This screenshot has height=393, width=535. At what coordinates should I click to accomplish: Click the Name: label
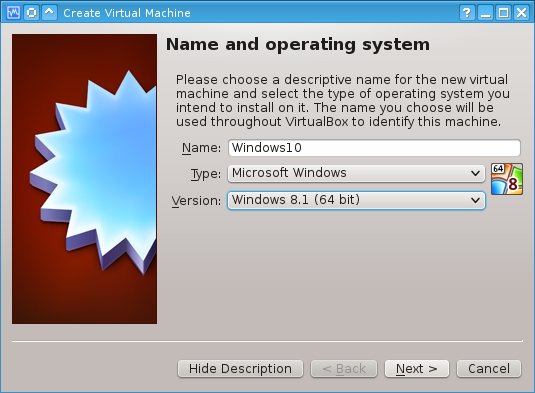pos(201,148)
